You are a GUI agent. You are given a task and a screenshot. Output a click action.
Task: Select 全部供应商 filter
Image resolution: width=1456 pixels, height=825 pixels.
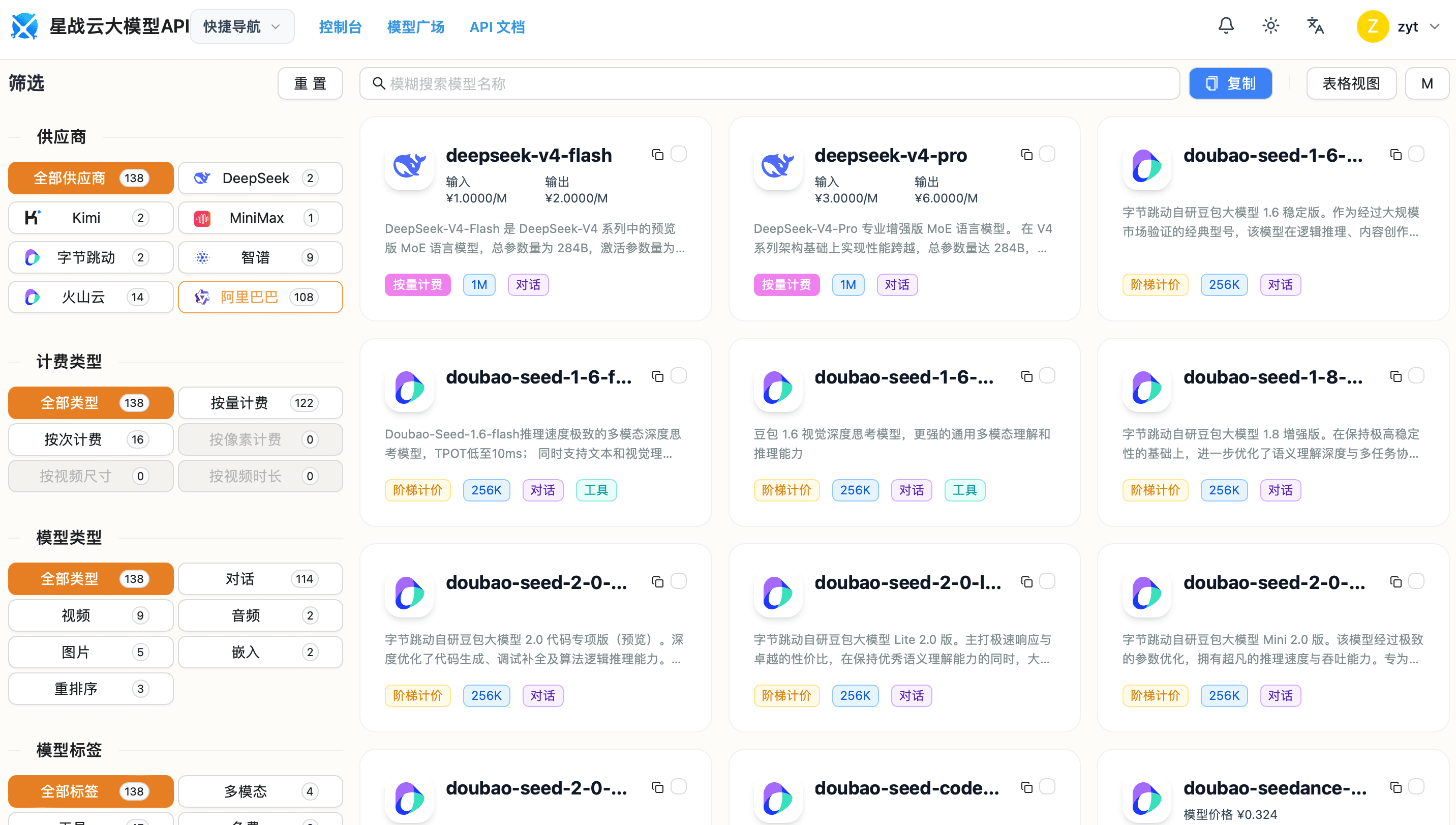tap(90, 178)
